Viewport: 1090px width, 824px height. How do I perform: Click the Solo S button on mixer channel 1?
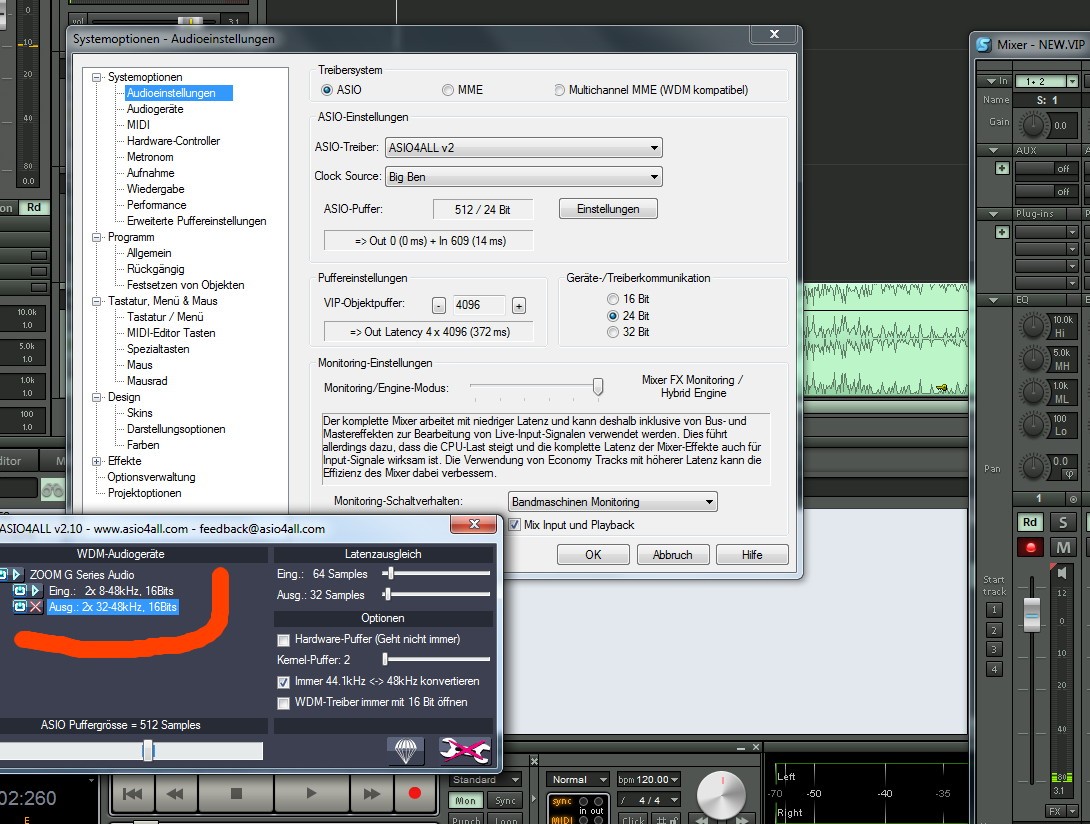[x=1063, y=522]
